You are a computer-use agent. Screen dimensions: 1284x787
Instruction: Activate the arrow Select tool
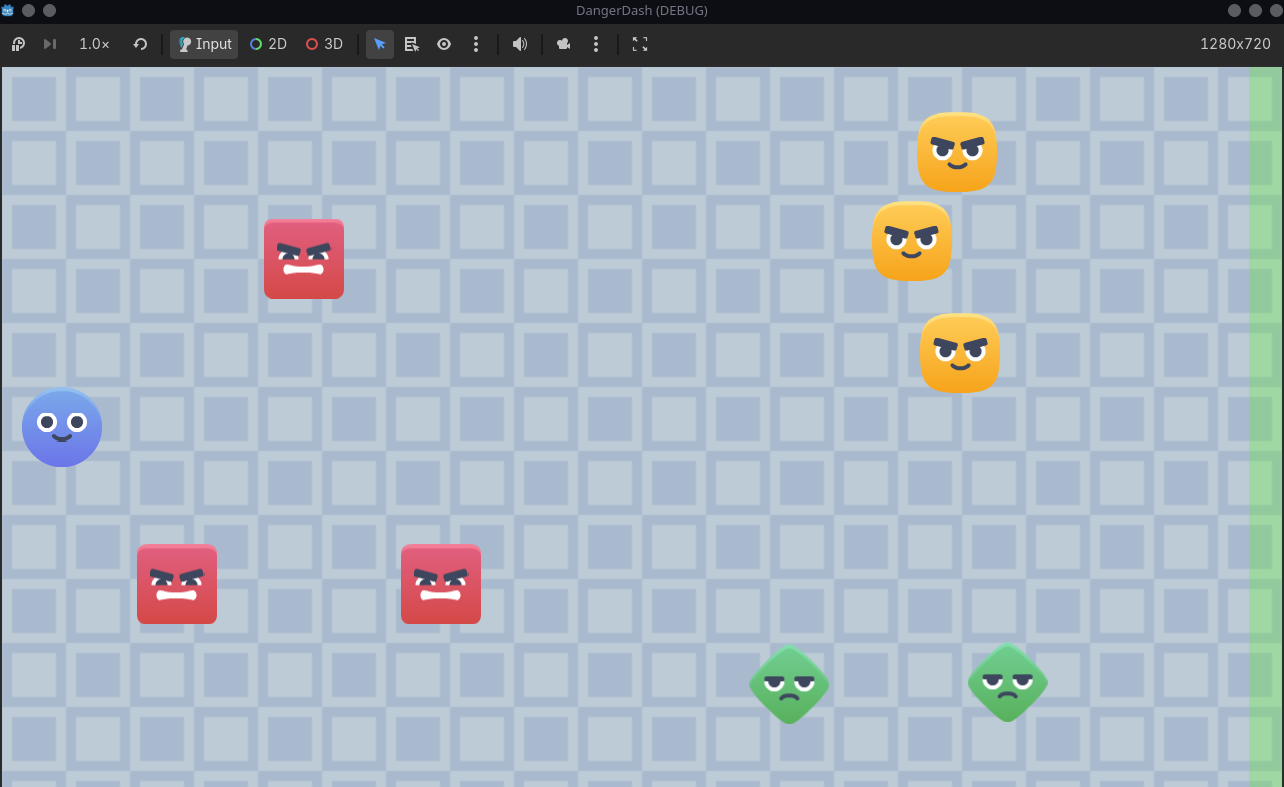coord(380,44)
